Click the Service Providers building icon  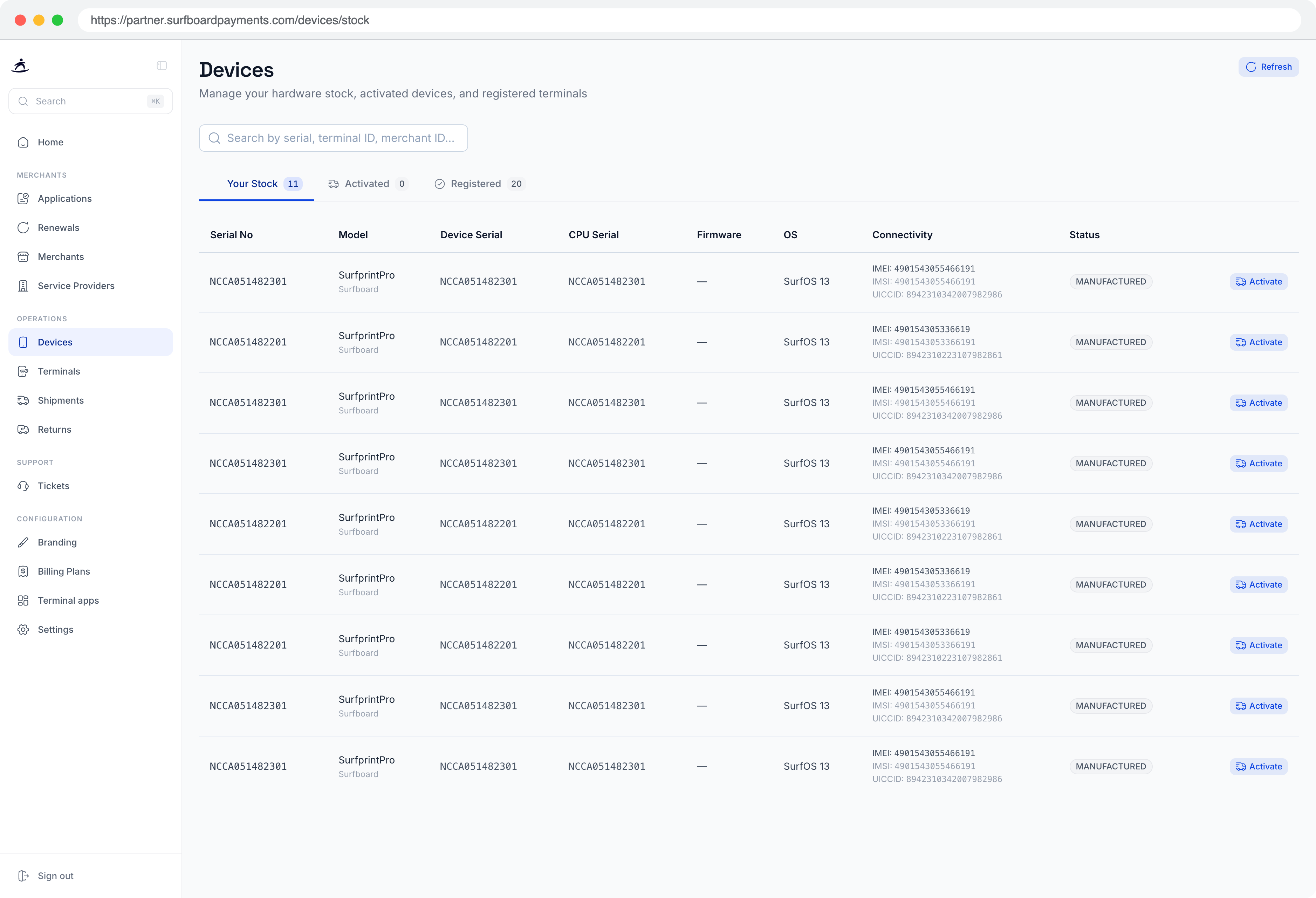[23, 286]
